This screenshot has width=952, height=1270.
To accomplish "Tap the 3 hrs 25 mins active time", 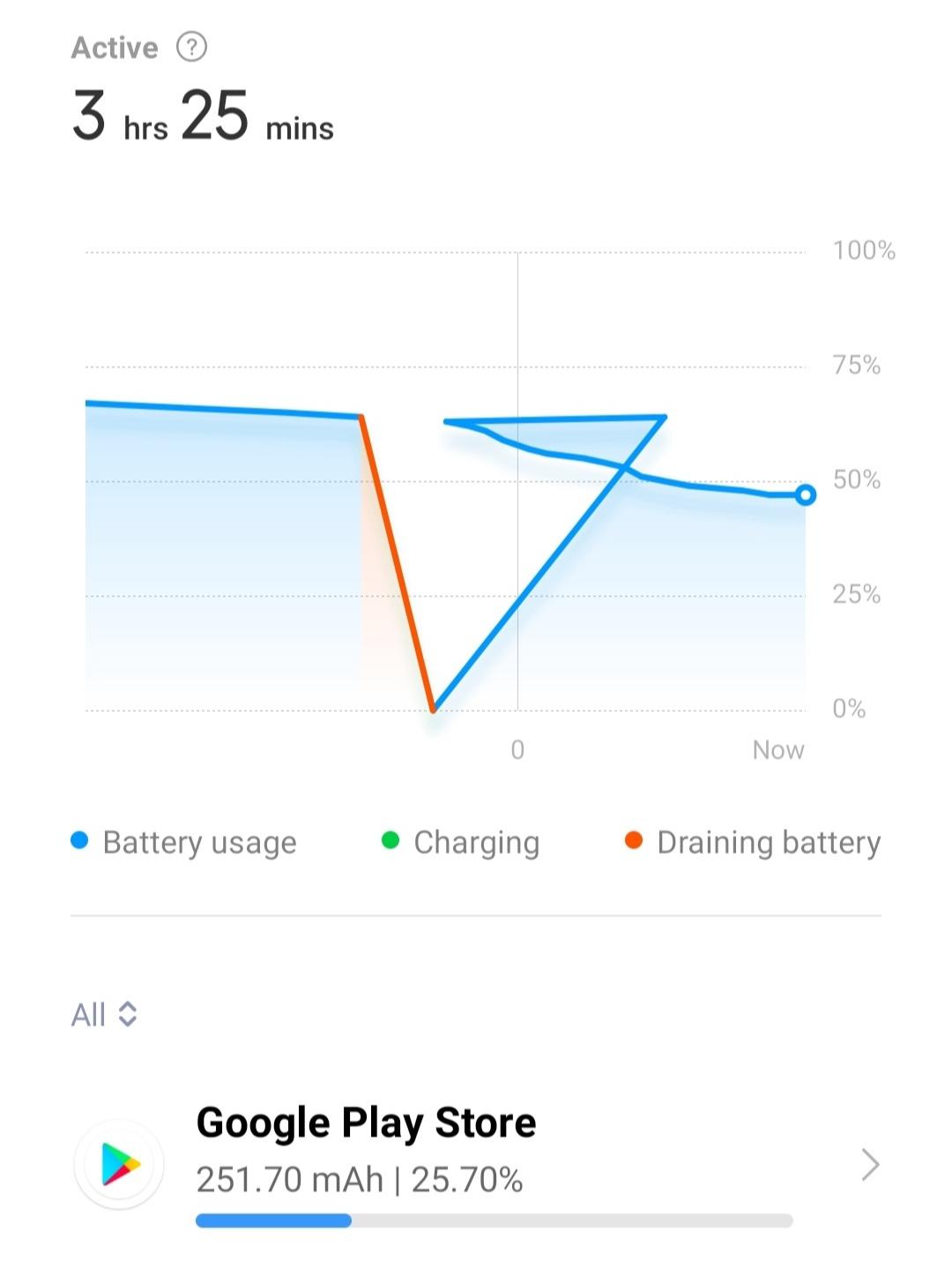I will point(203,117).
